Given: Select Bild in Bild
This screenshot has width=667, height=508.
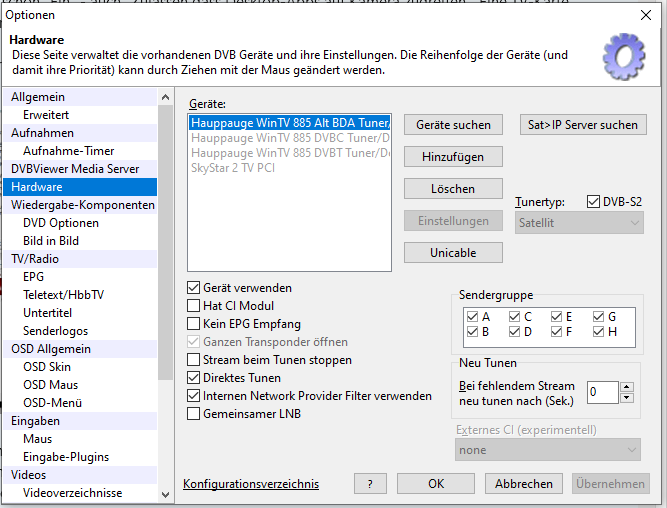Looking at the screenshot, I should click(80, 241).
